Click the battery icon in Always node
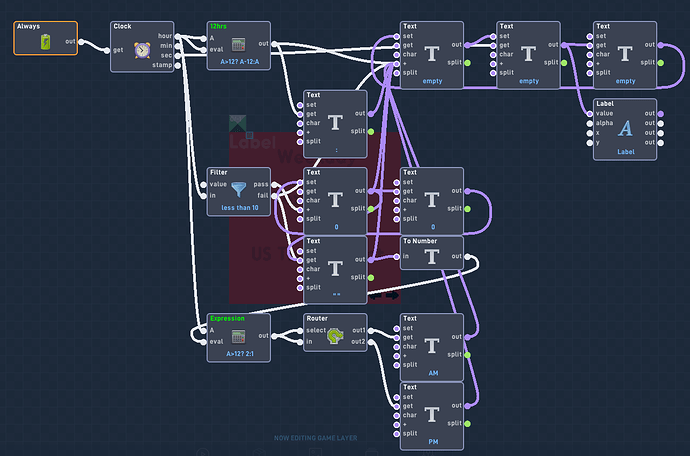Image resolution: width=690 pixels, height=456 pixels. (45, 42)
